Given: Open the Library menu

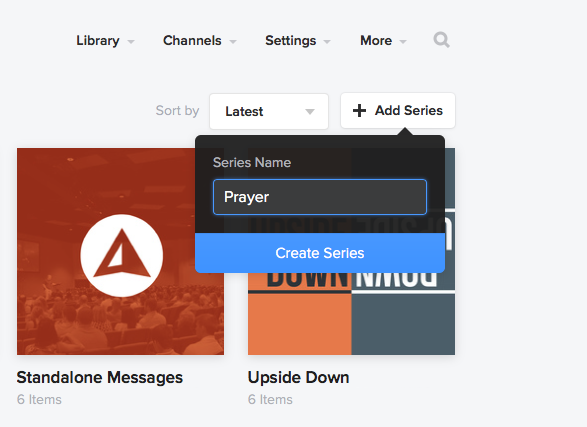Looking at the screenshot, I should 105,40.
